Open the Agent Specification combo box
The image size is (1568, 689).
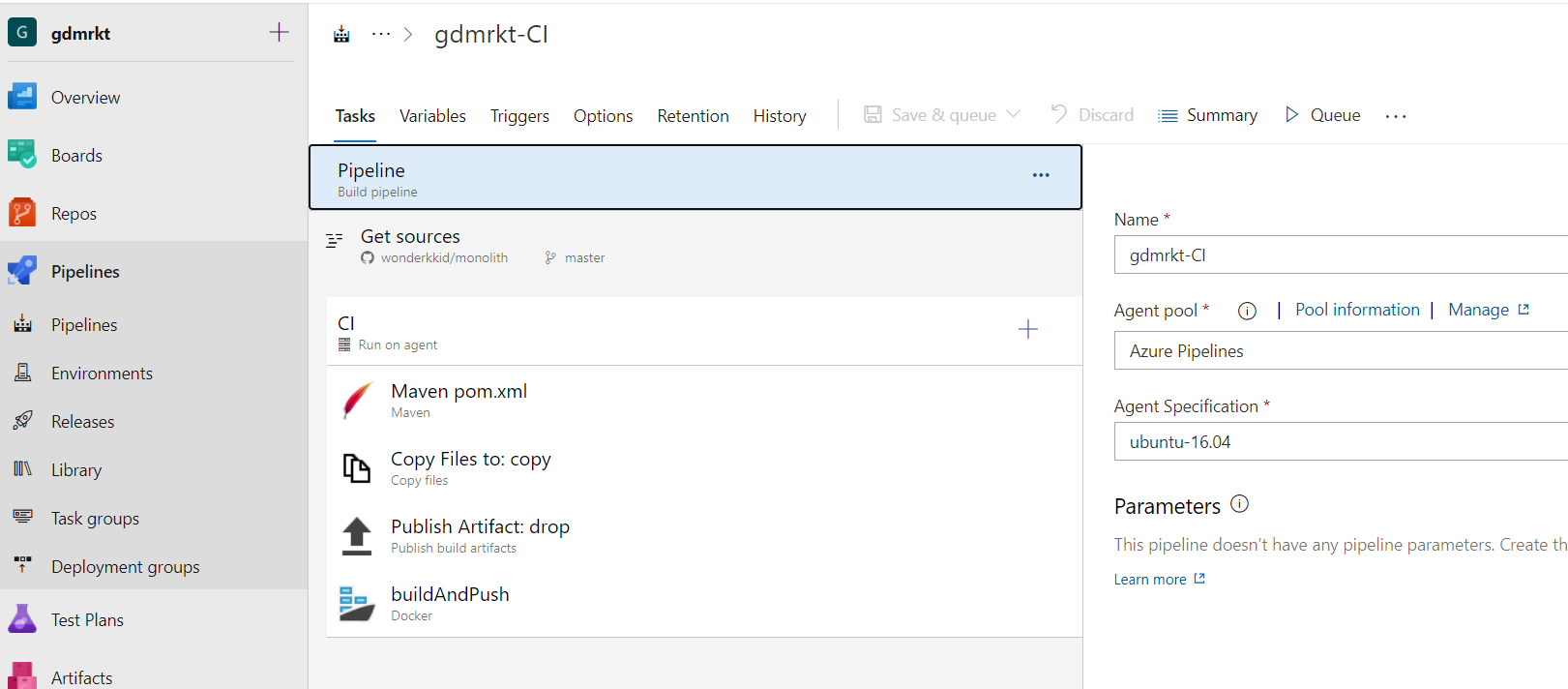1341,441
